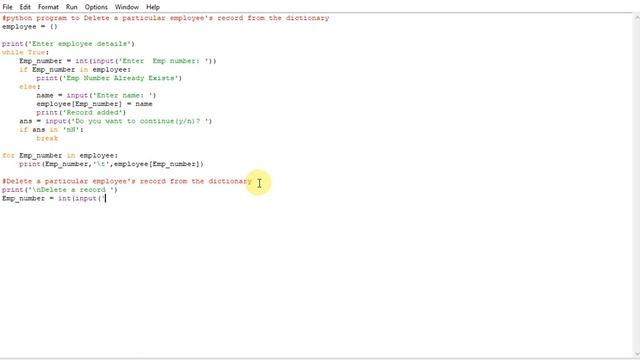Click the scrollbar down arrow

(x=636, y=354)
